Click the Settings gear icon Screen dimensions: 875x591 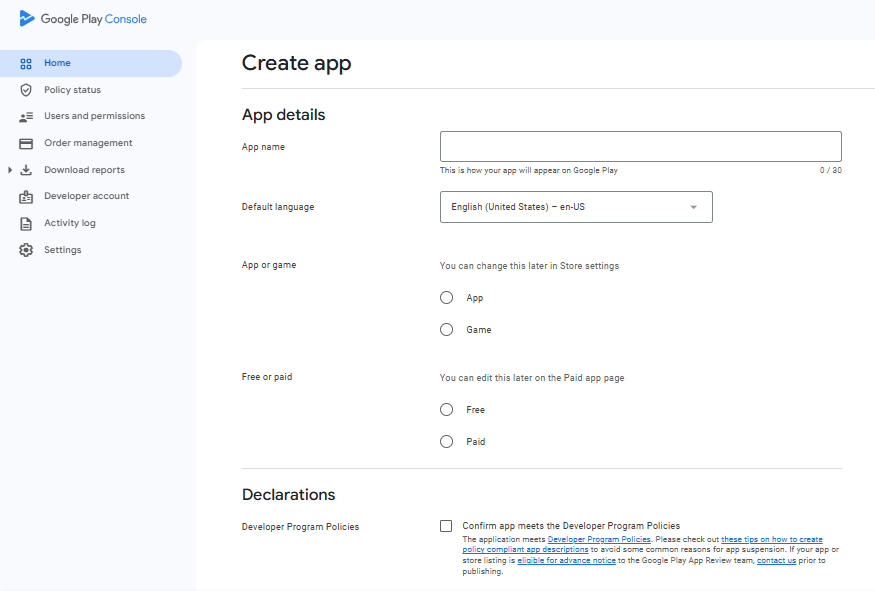[x=26, y=250]
